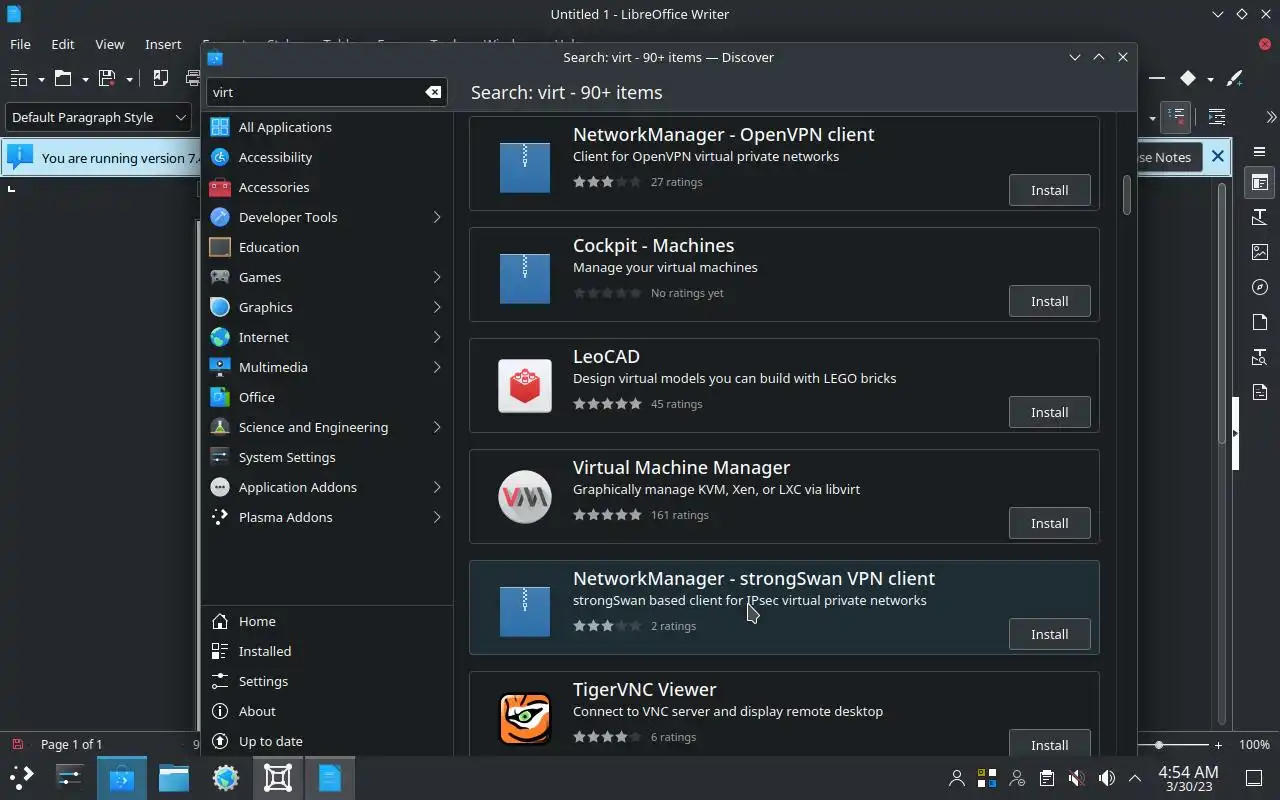Install NetworkManager strongSwan VPN client
Image resolution: width=1280 pixels, height=800 pixels.
1049,634
